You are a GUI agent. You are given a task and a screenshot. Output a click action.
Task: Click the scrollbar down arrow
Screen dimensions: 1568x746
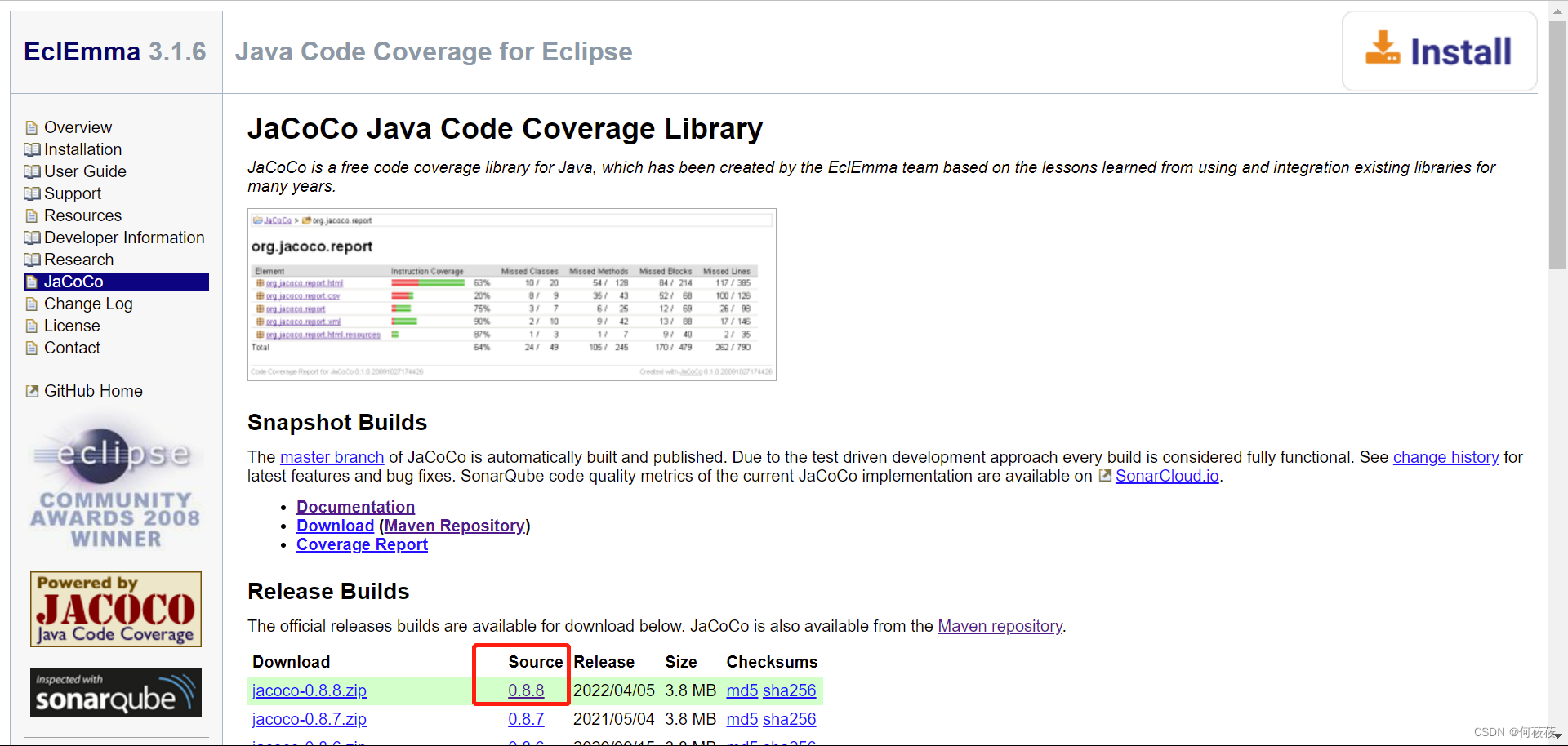(1557, 736)
